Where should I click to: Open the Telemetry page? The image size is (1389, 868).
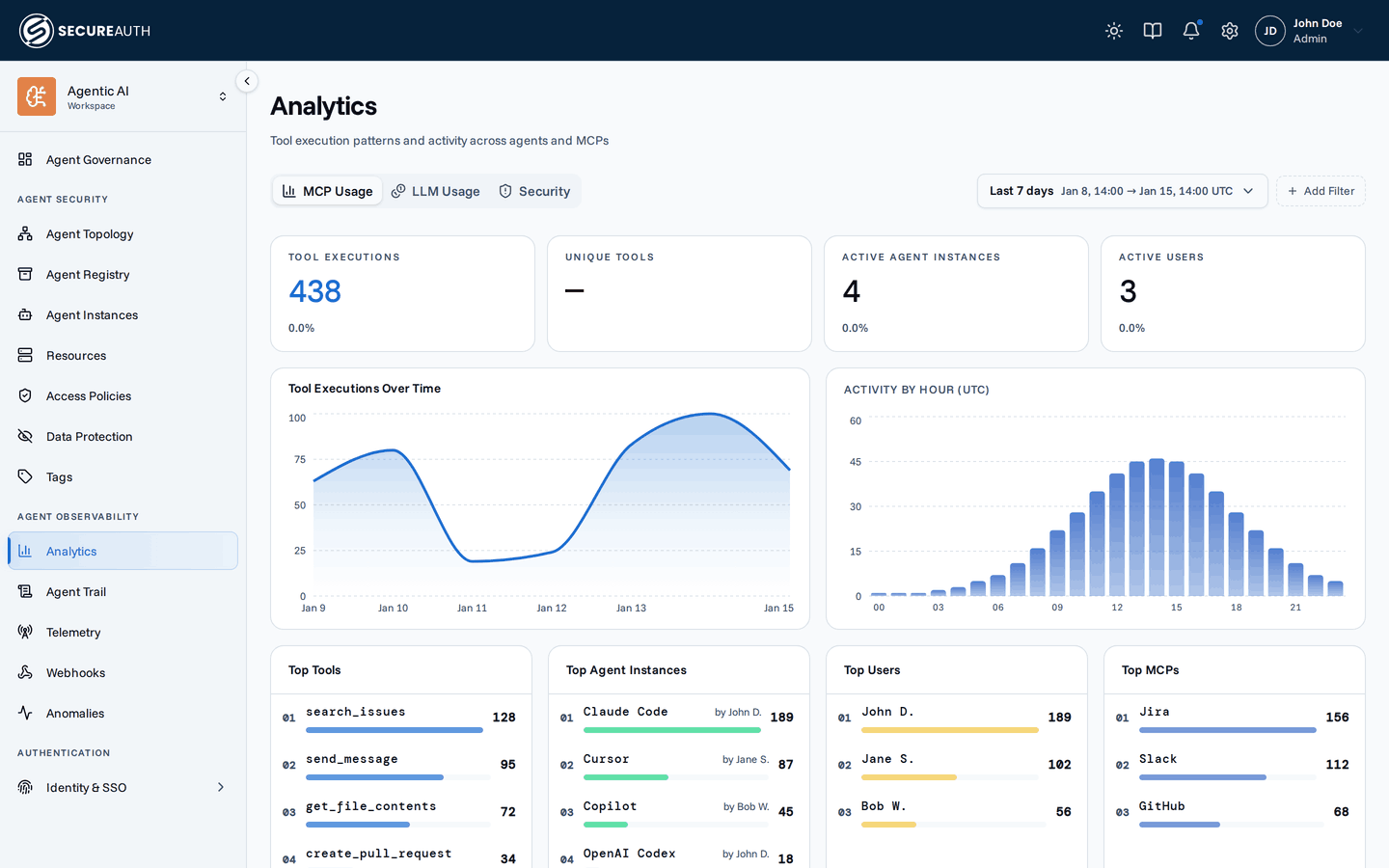pos(123,633)
